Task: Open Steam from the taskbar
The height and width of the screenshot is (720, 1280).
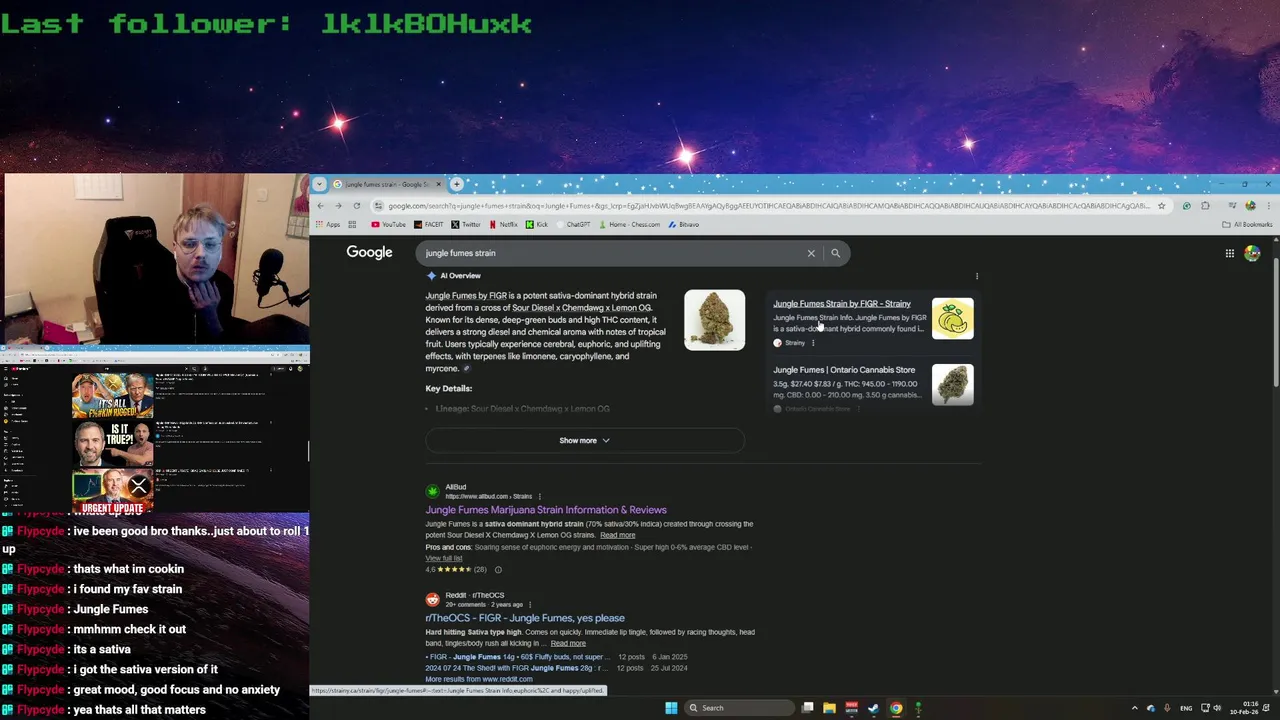Action: (x=873, y=708)
